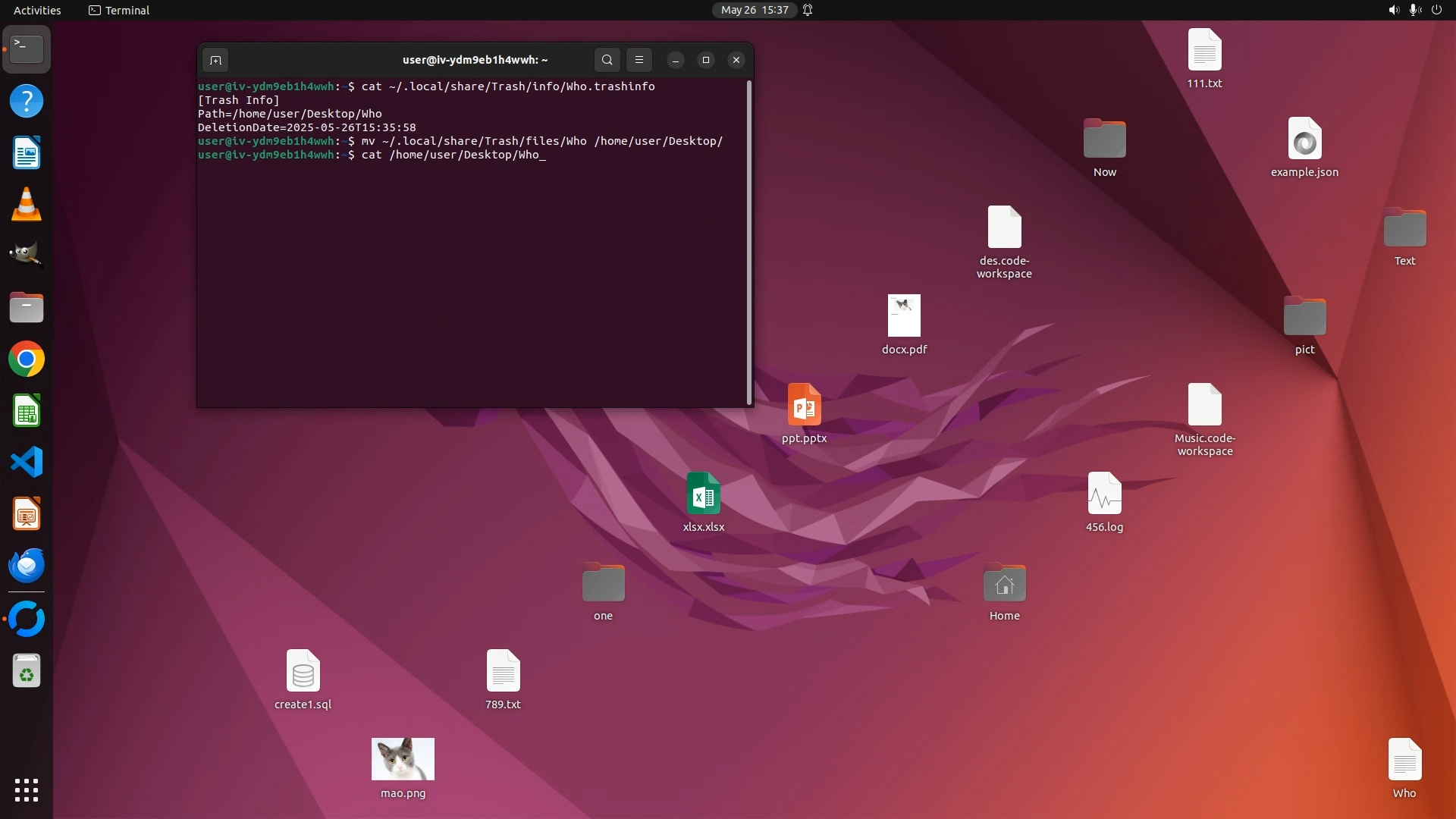Click the terminal search icon
The width and height of the screenshot is (1456, 819).
click(x=607, y=60)
